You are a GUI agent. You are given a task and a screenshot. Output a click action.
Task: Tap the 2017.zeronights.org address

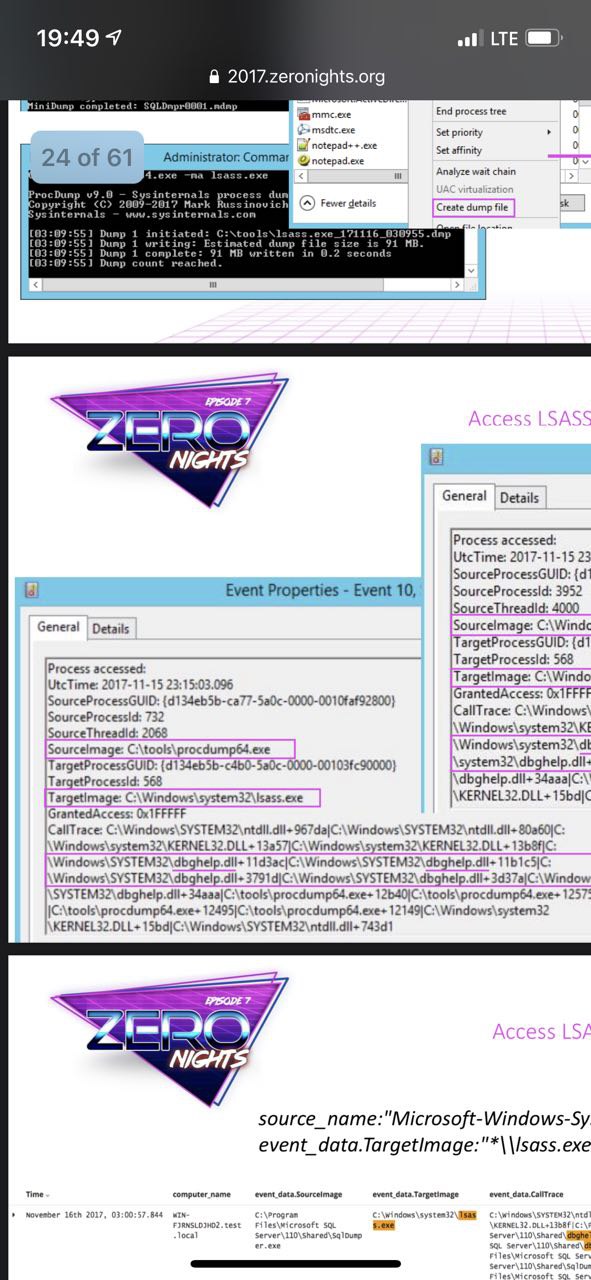[x=306, y=76]
